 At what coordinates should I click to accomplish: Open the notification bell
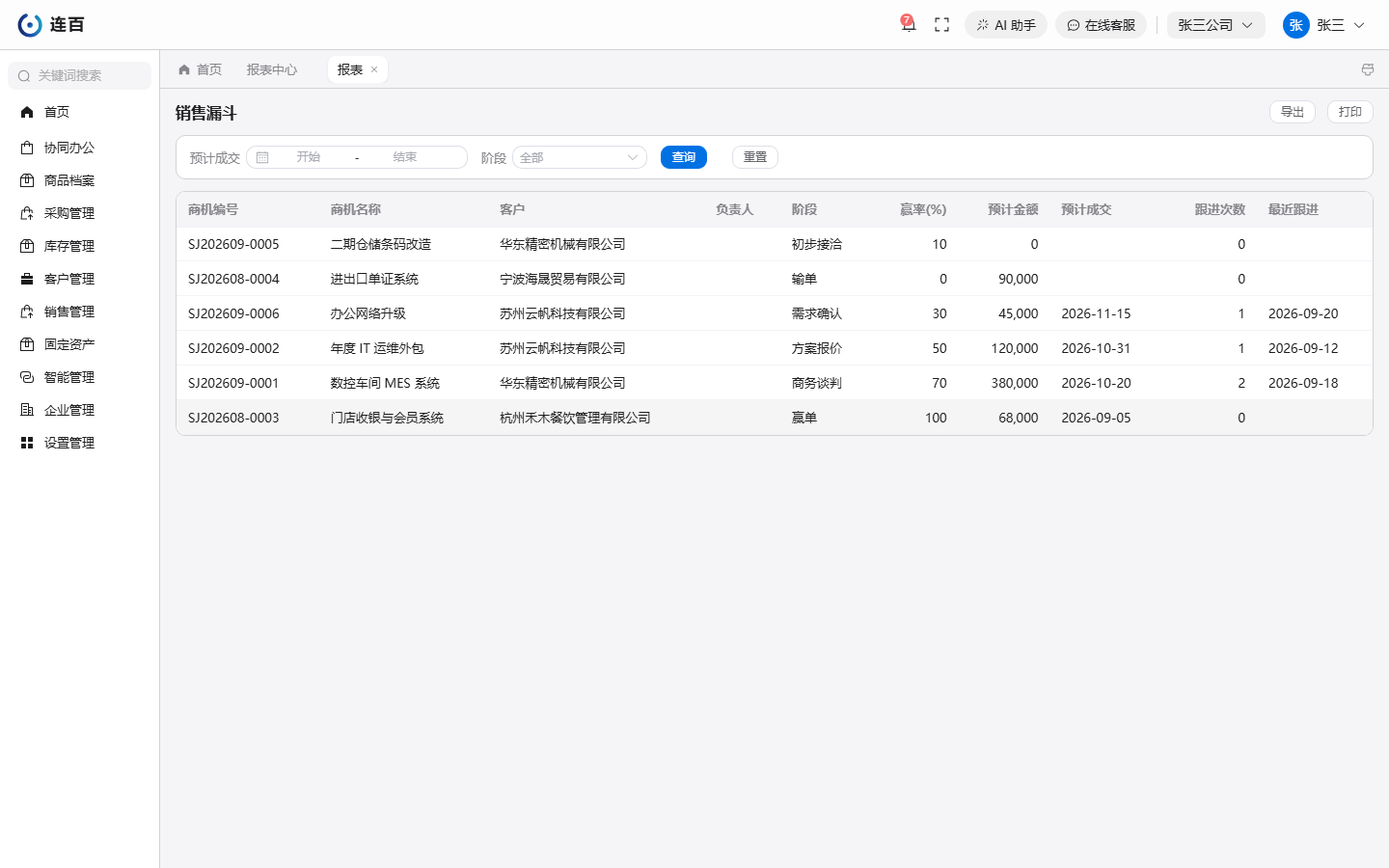click(x=908, y=25)
